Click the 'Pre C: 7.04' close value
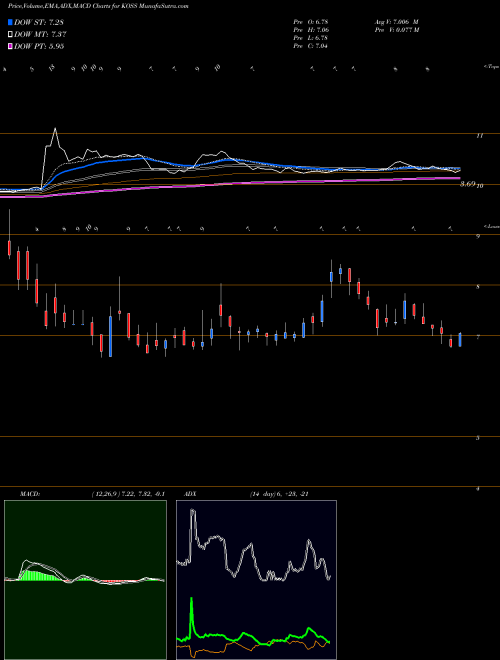500x660 pixels. coord(311,45)
